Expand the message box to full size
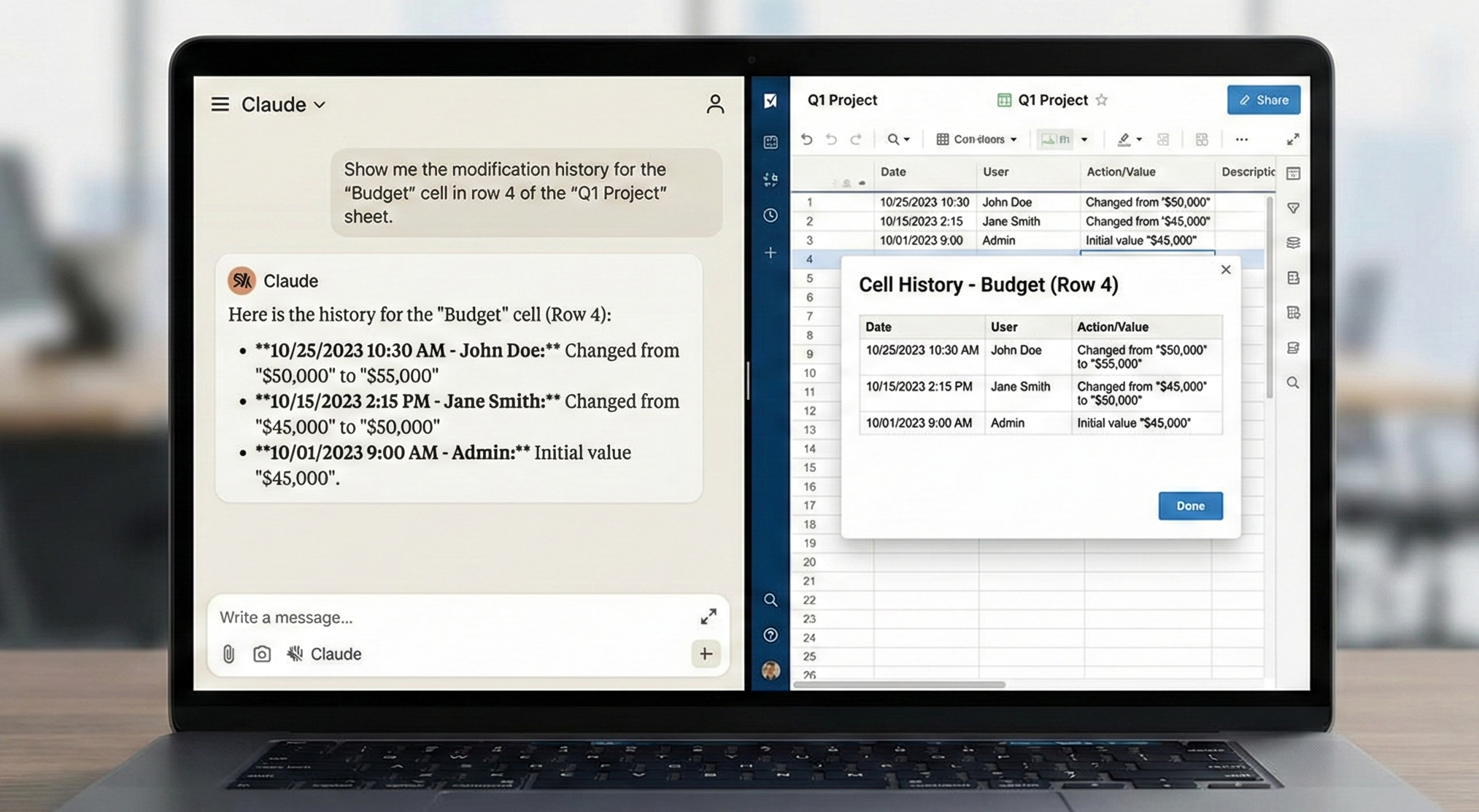The width and height of the screenshot is (1479, 812). 708,616
